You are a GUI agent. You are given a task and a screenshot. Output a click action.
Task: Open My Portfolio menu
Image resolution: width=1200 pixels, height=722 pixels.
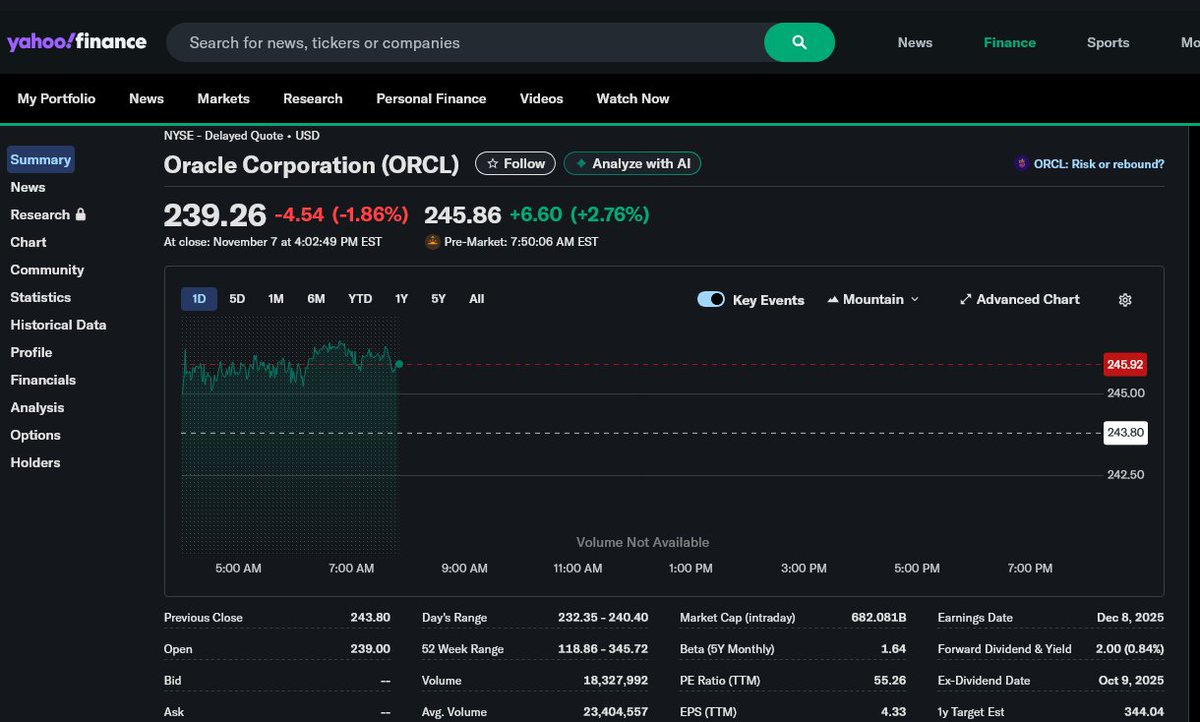[x=57, y=98]
